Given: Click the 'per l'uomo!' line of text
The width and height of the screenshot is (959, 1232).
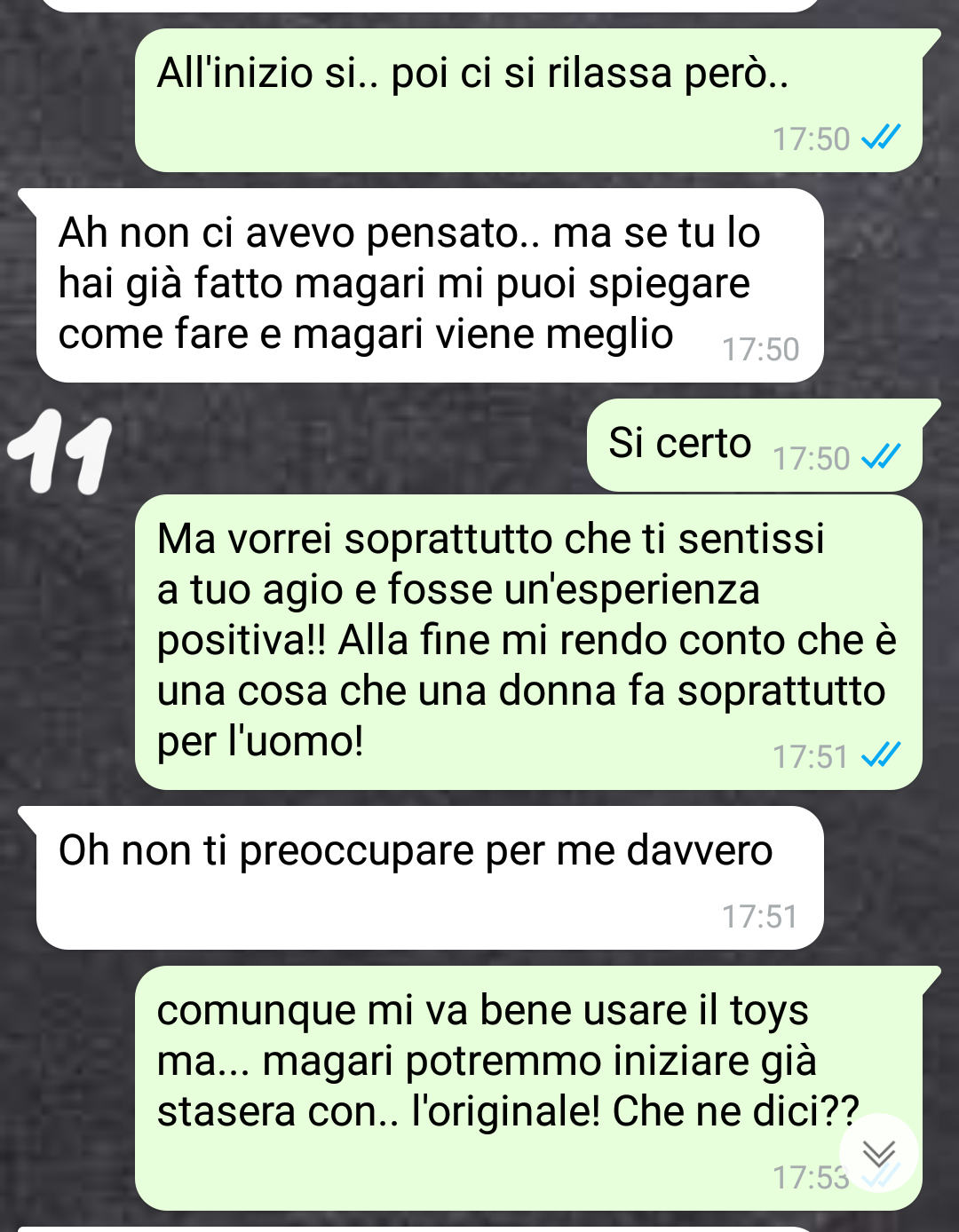Looking at the screenshot, I should 260,741.
